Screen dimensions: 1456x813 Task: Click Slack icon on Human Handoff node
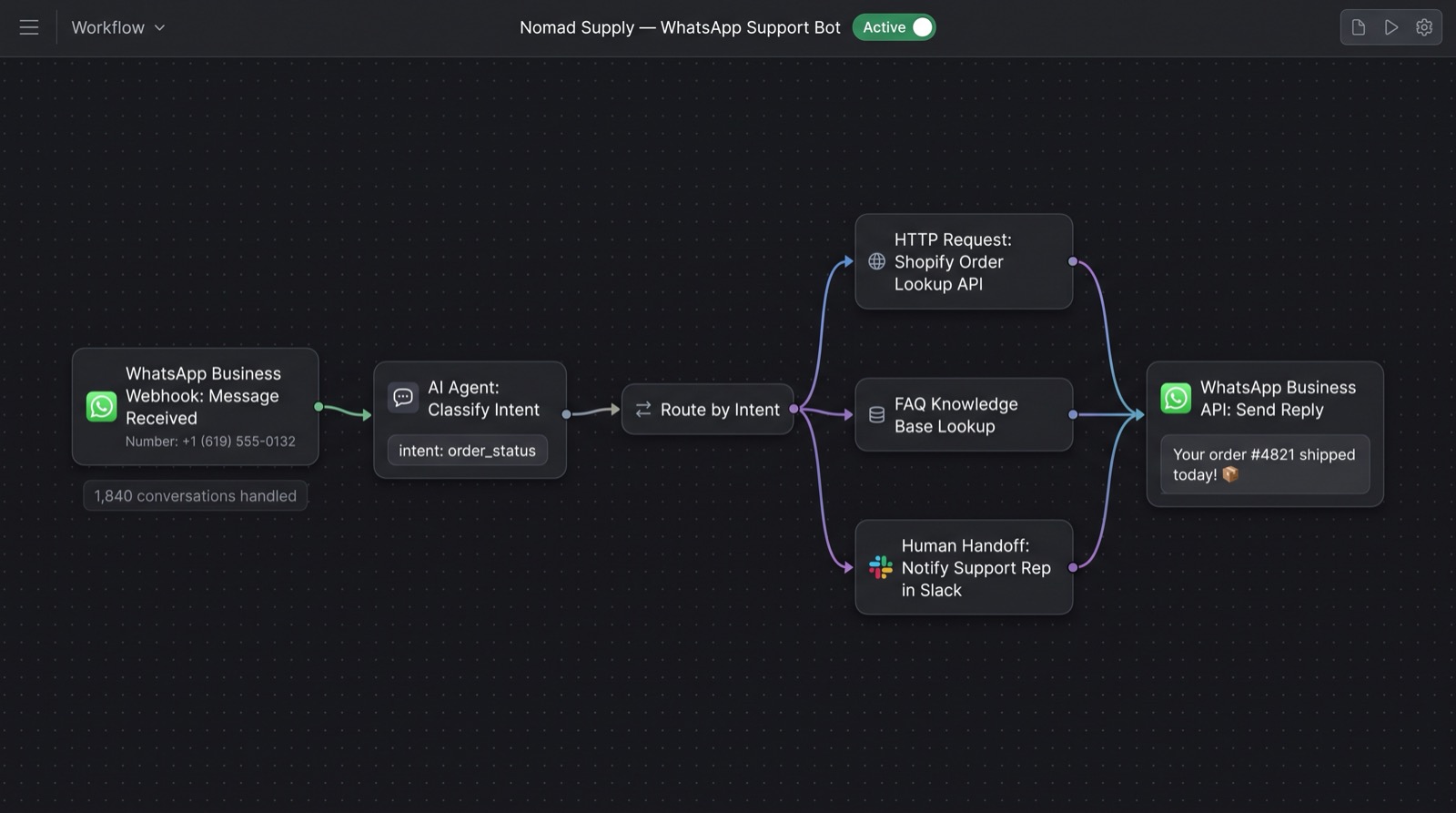[880, 567]
